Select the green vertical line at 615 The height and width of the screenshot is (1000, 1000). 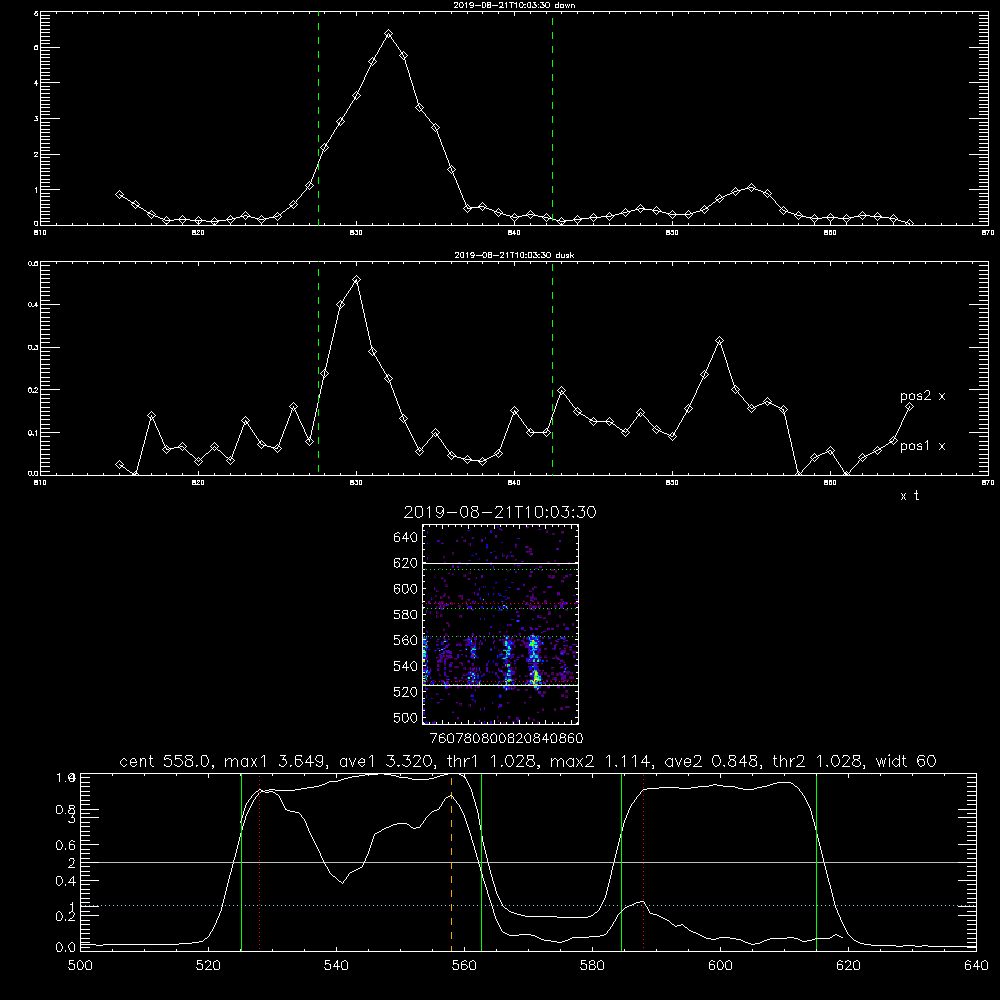tap(816, 862)
